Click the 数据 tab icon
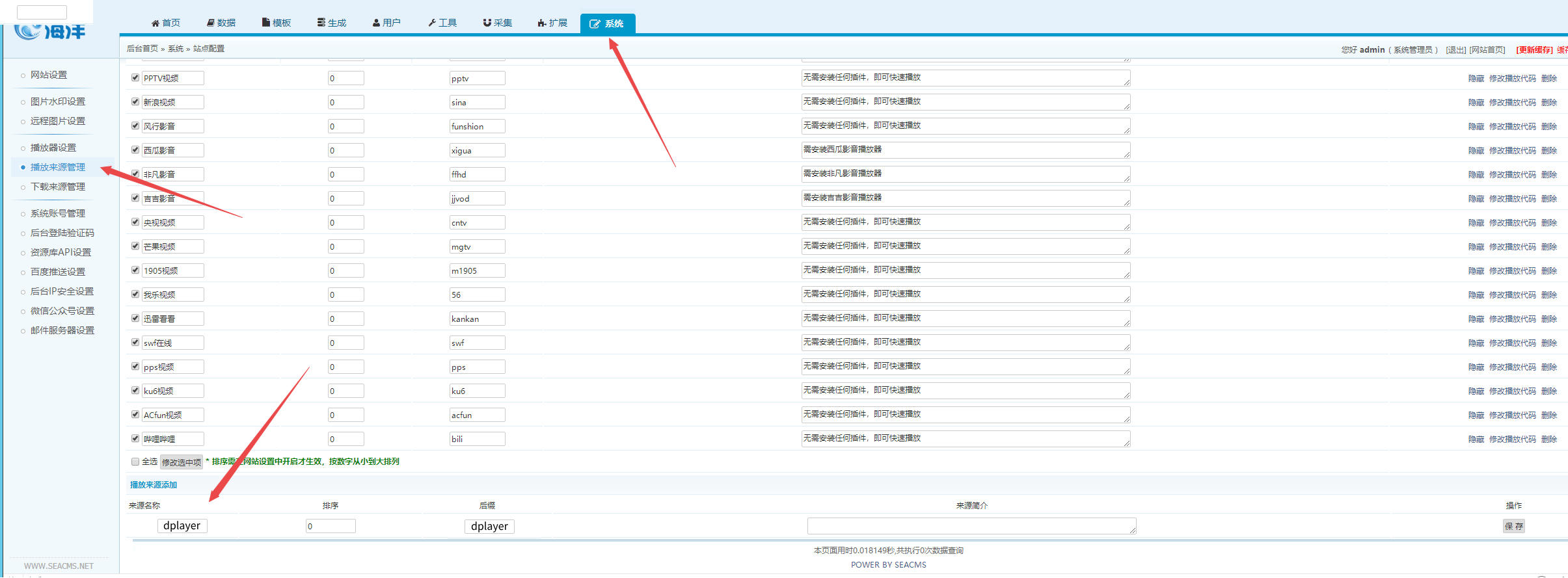This screenshot has width=1568, height=578. pos(211,23)
